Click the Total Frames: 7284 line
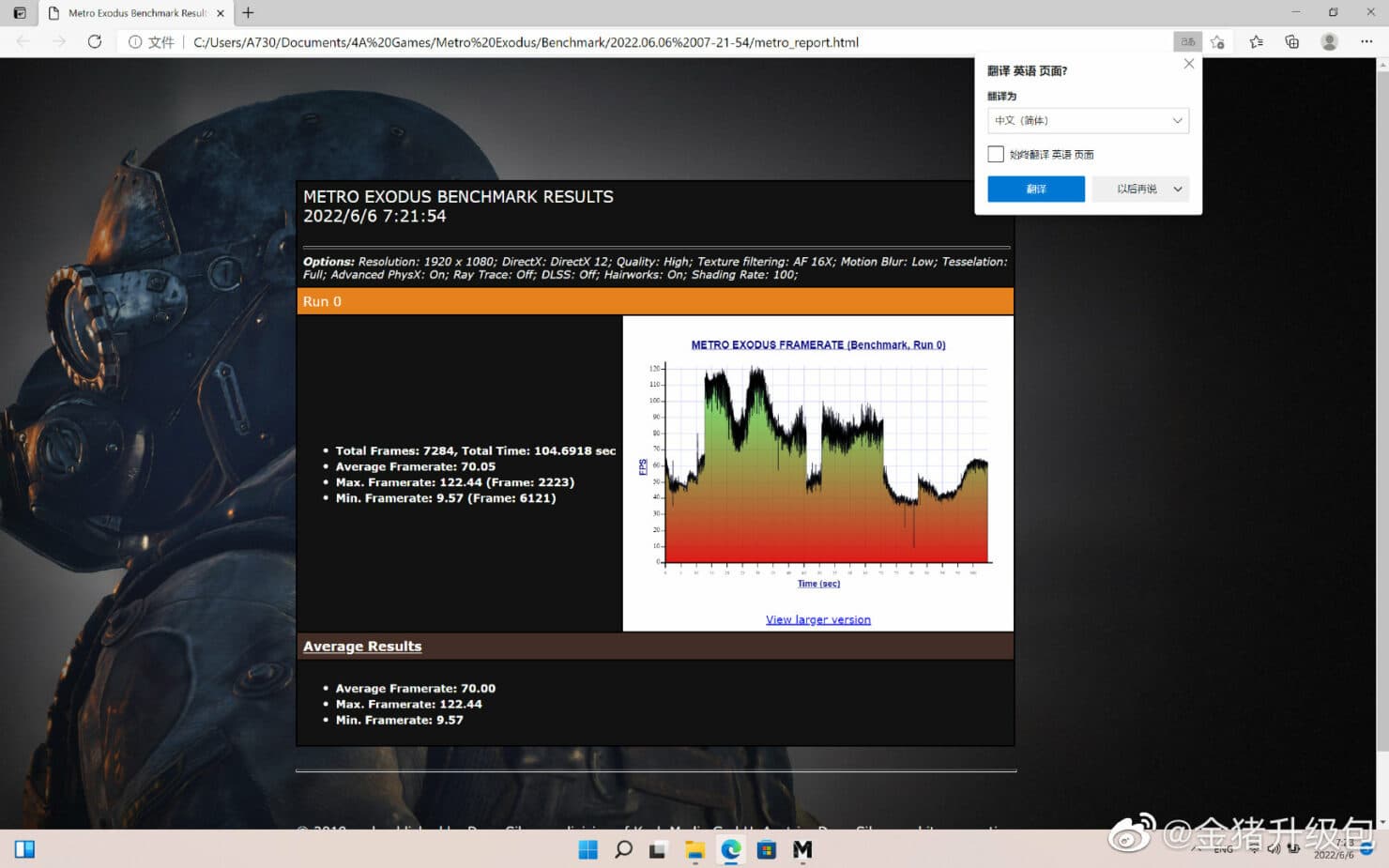Viewport: 1389px width, 868px height. [x=476, y=450]
